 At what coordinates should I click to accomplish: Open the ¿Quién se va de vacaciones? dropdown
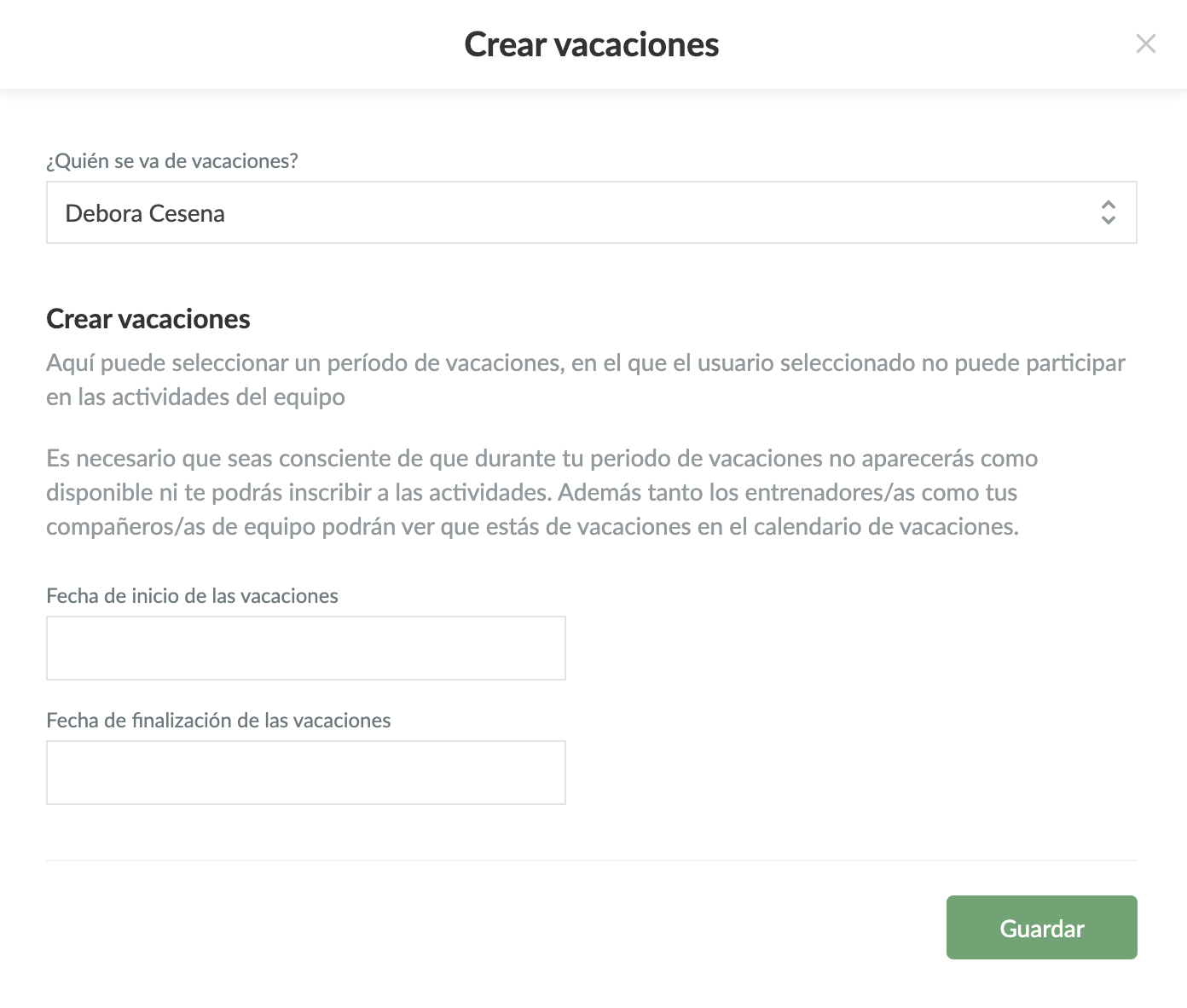590,212
